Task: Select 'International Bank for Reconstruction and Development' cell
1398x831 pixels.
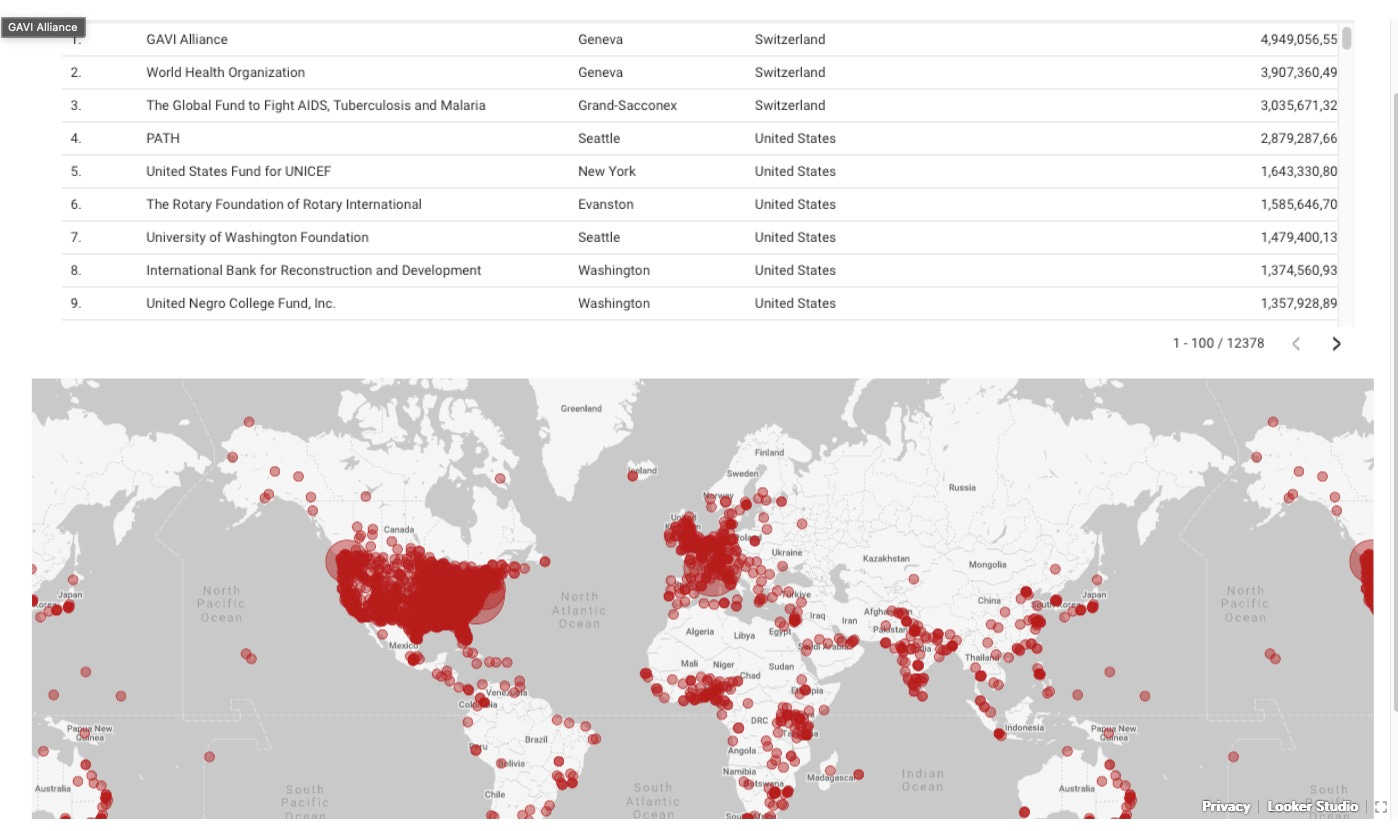Action: tap(314, 270)
